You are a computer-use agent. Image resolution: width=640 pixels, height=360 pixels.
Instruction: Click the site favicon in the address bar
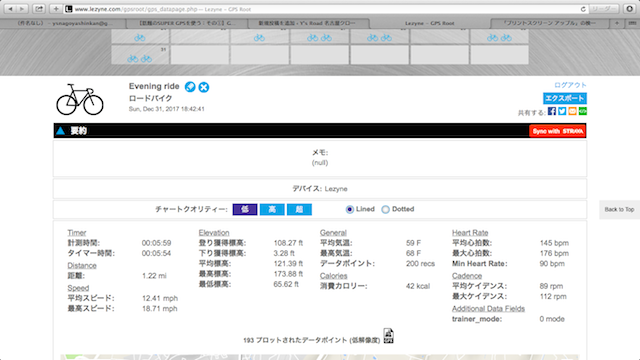pos(69,9)
